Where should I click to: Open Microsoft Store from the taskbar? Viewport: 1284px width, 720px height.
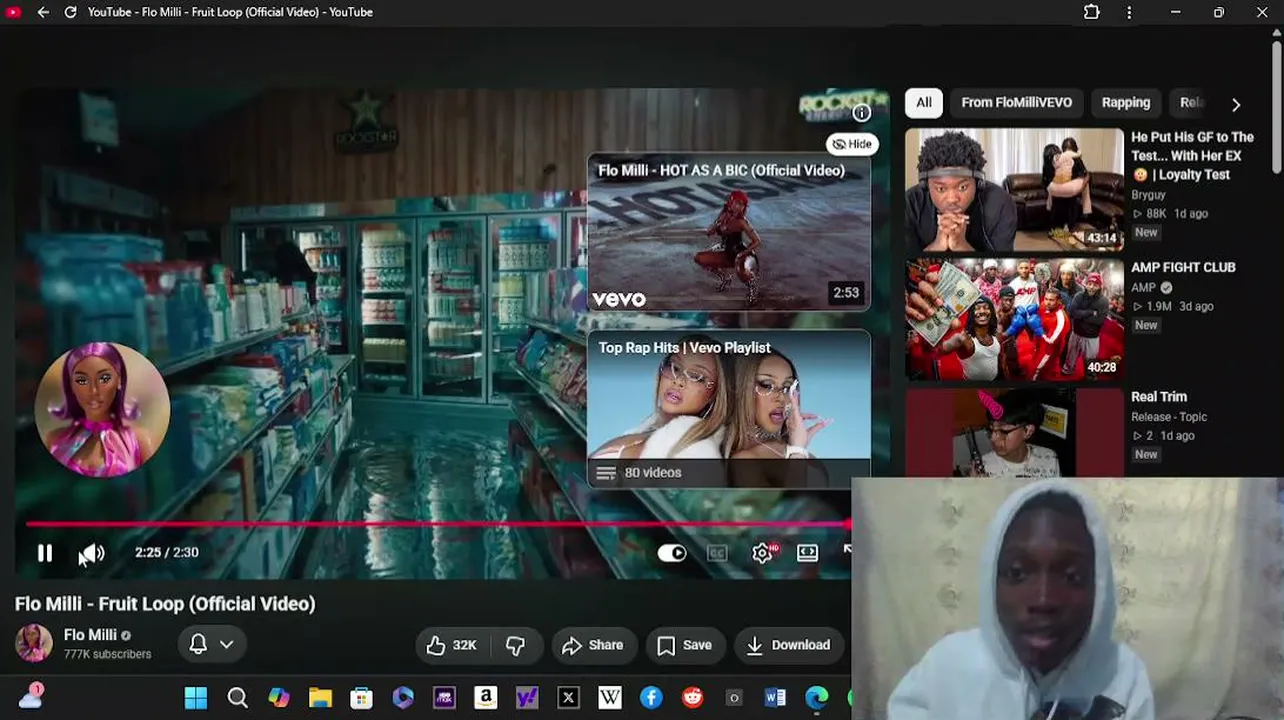pos(361,698)
